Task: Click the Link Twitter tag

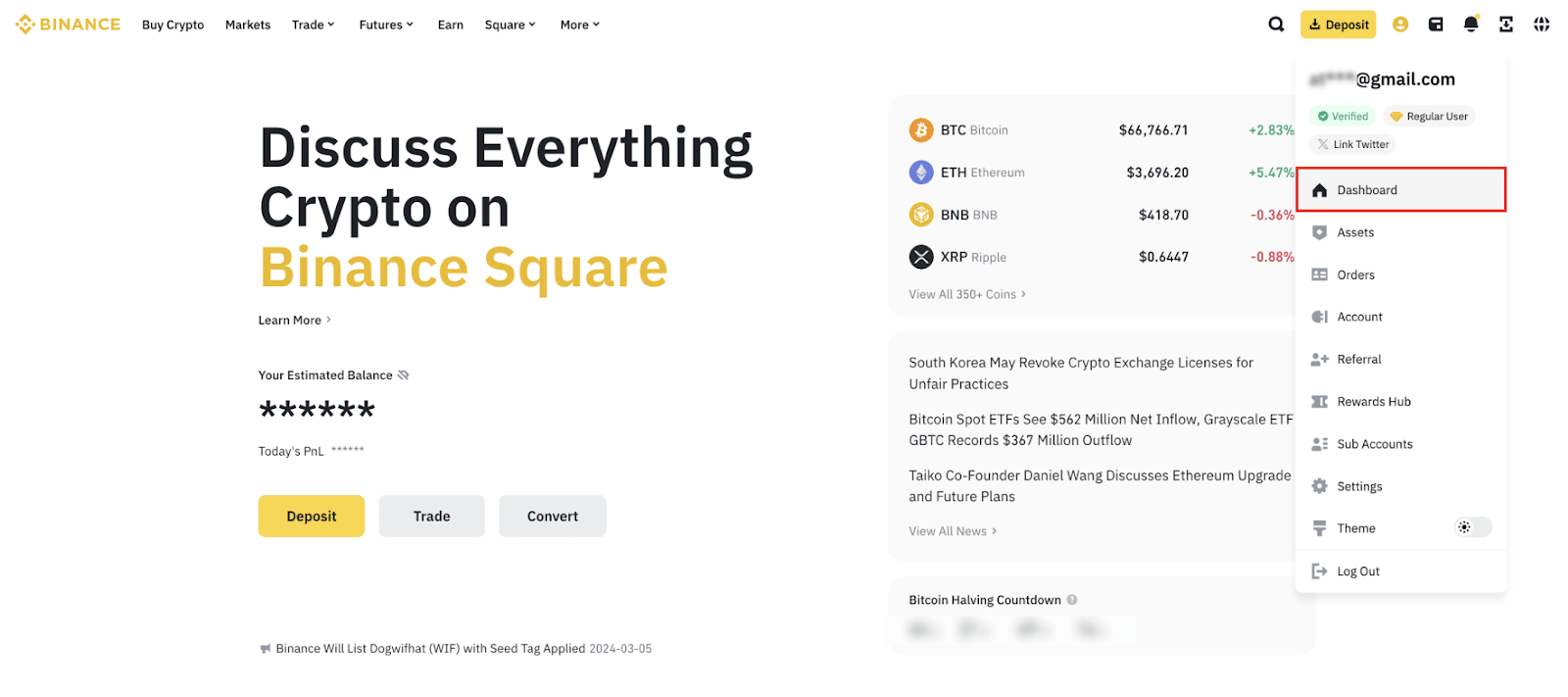Action: 1353,144
